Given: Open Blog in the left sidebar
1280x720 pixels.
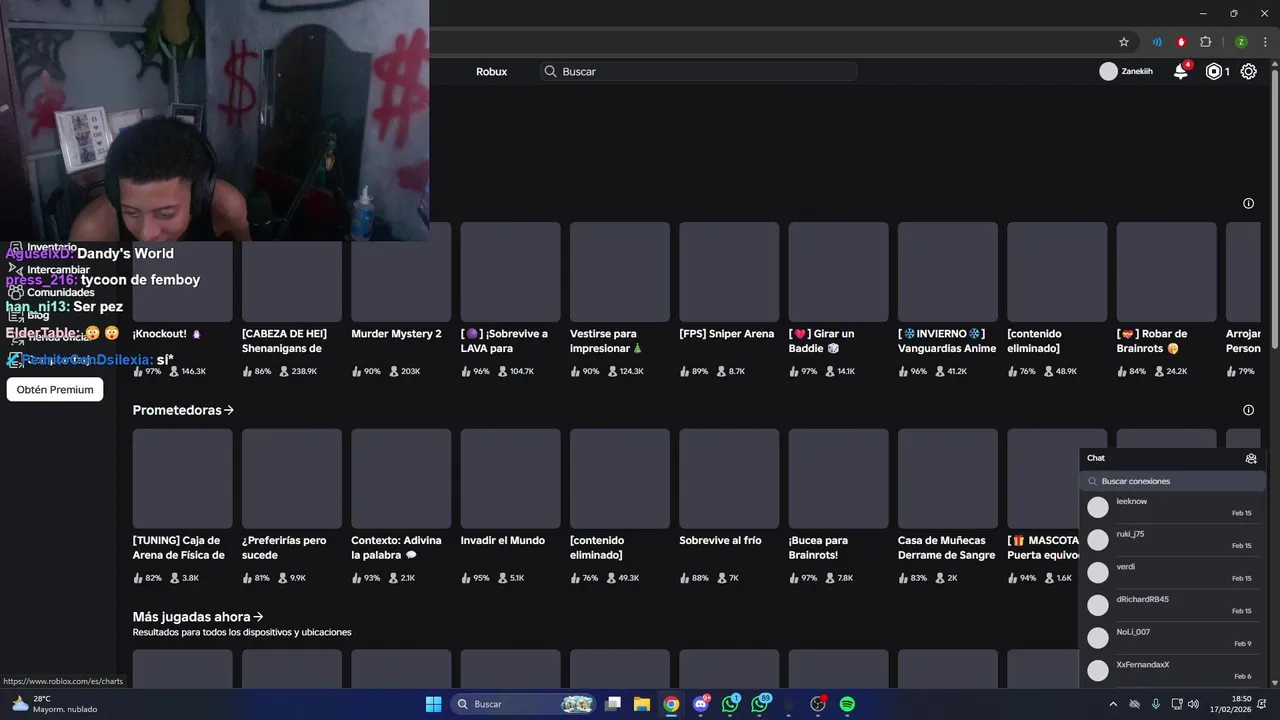Looking at the screenshot, I should pyautogui.click(x=38, y=315).
